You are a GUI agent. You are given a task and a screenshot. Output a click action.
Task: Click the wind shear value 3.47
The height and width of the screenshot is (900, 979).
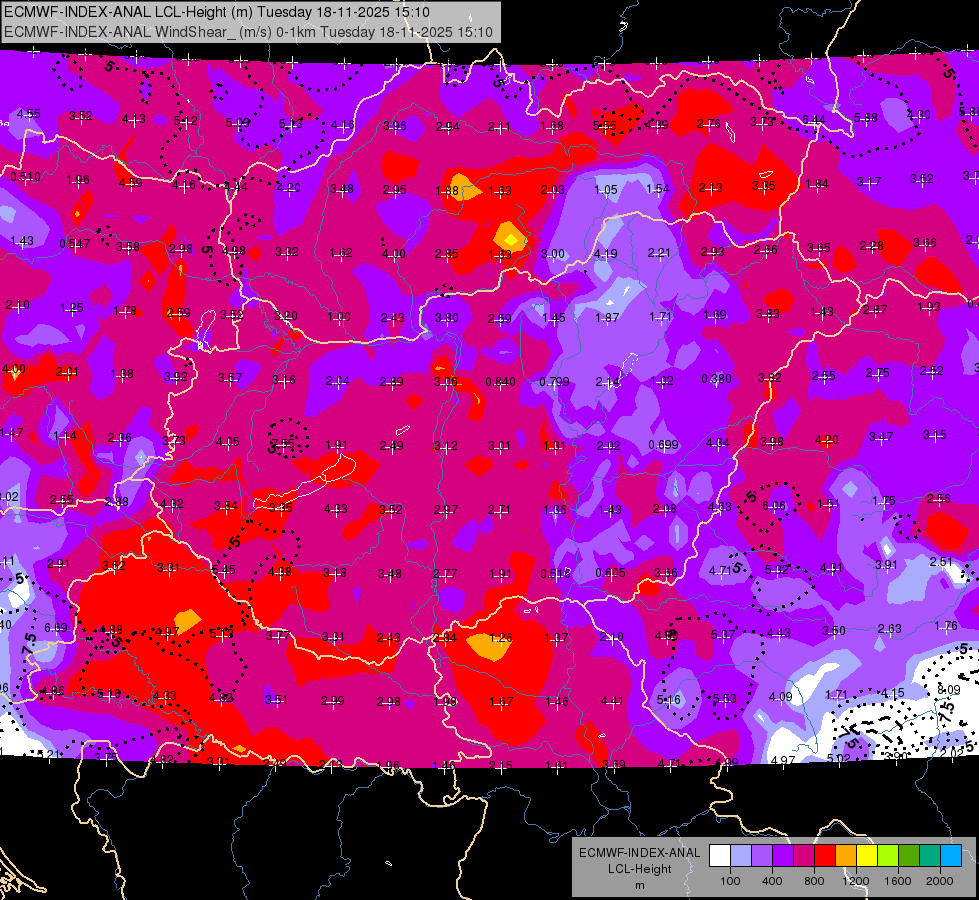tap(881, 437)
